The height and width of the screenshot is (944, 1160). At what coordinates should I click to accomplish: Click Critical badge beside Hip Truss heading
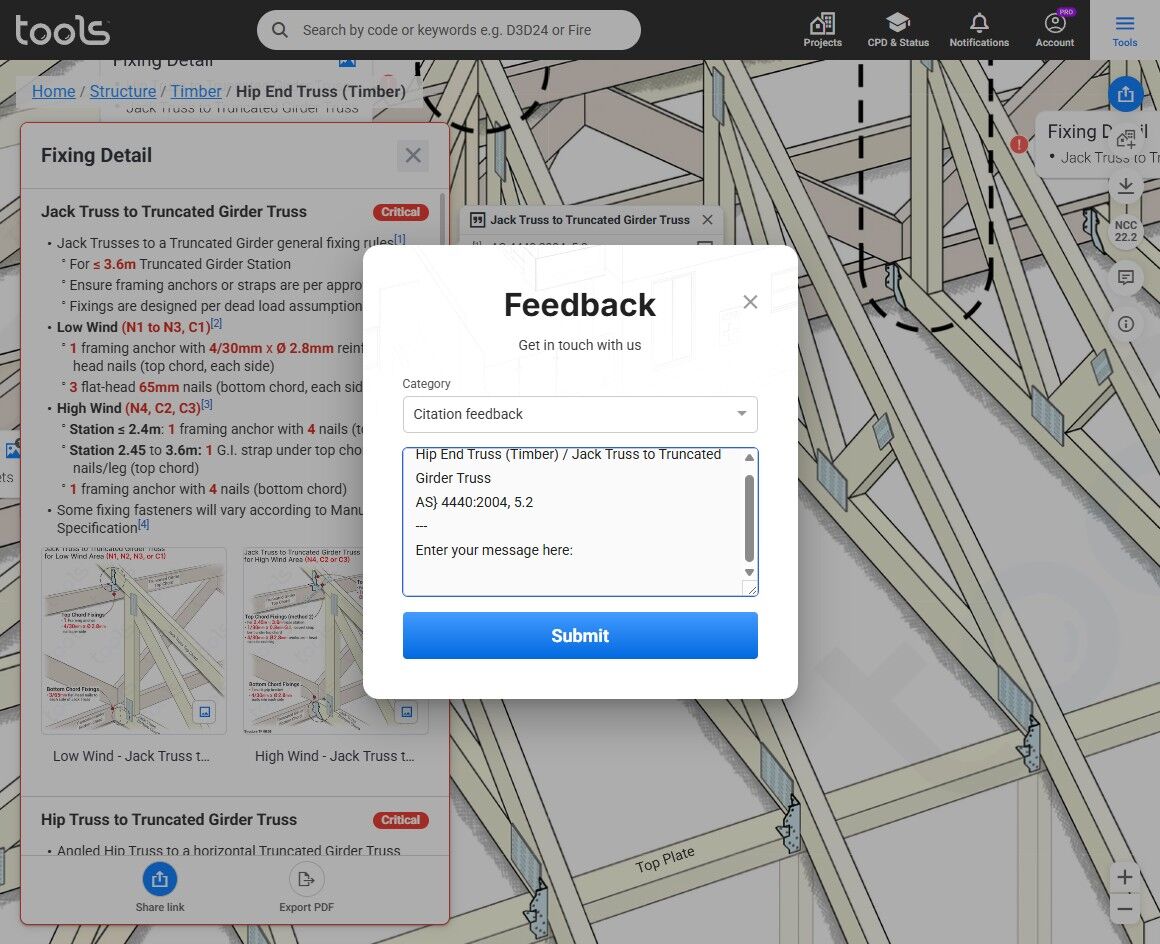[x=400, y=820]
